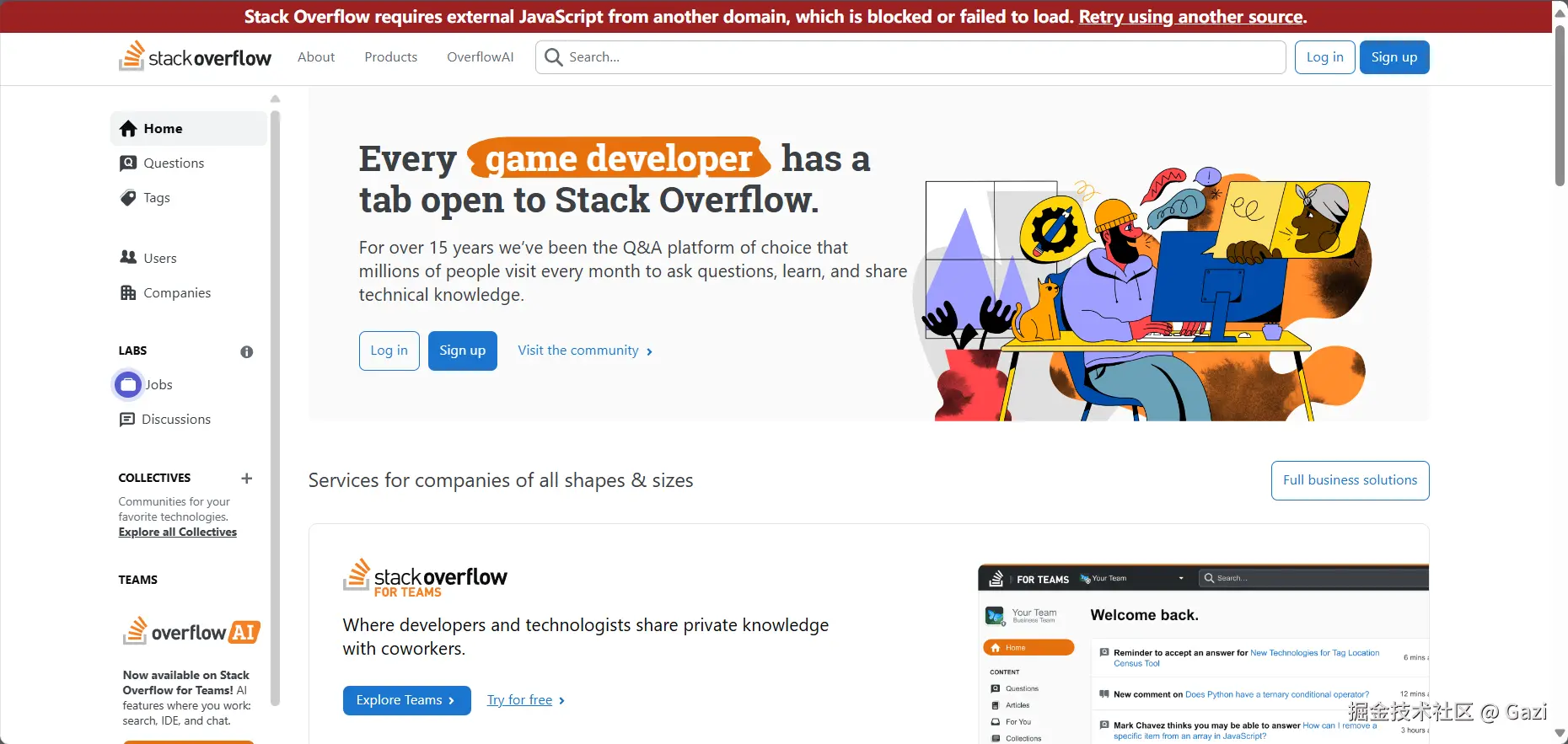The width and height of the screenshot is (1568, 744).
Task: Click the Welcome back Teams preview image
Action: coord(1204,654)
